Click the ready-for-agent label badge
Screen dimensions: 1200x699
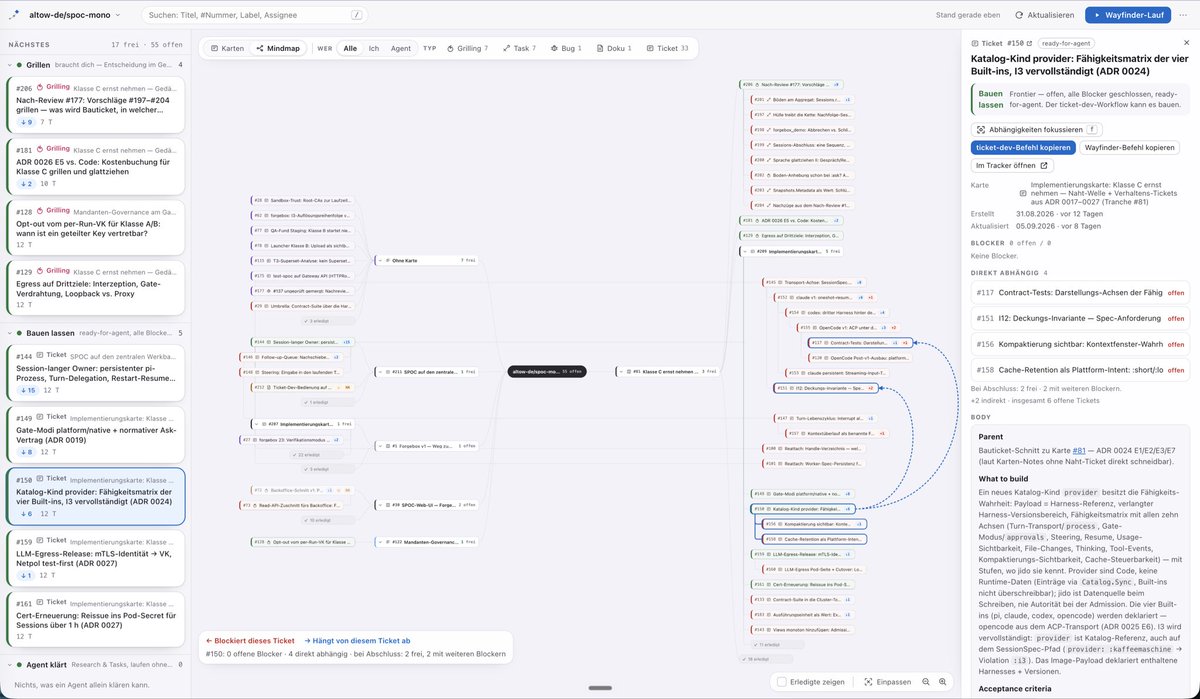coord(1068,43)
